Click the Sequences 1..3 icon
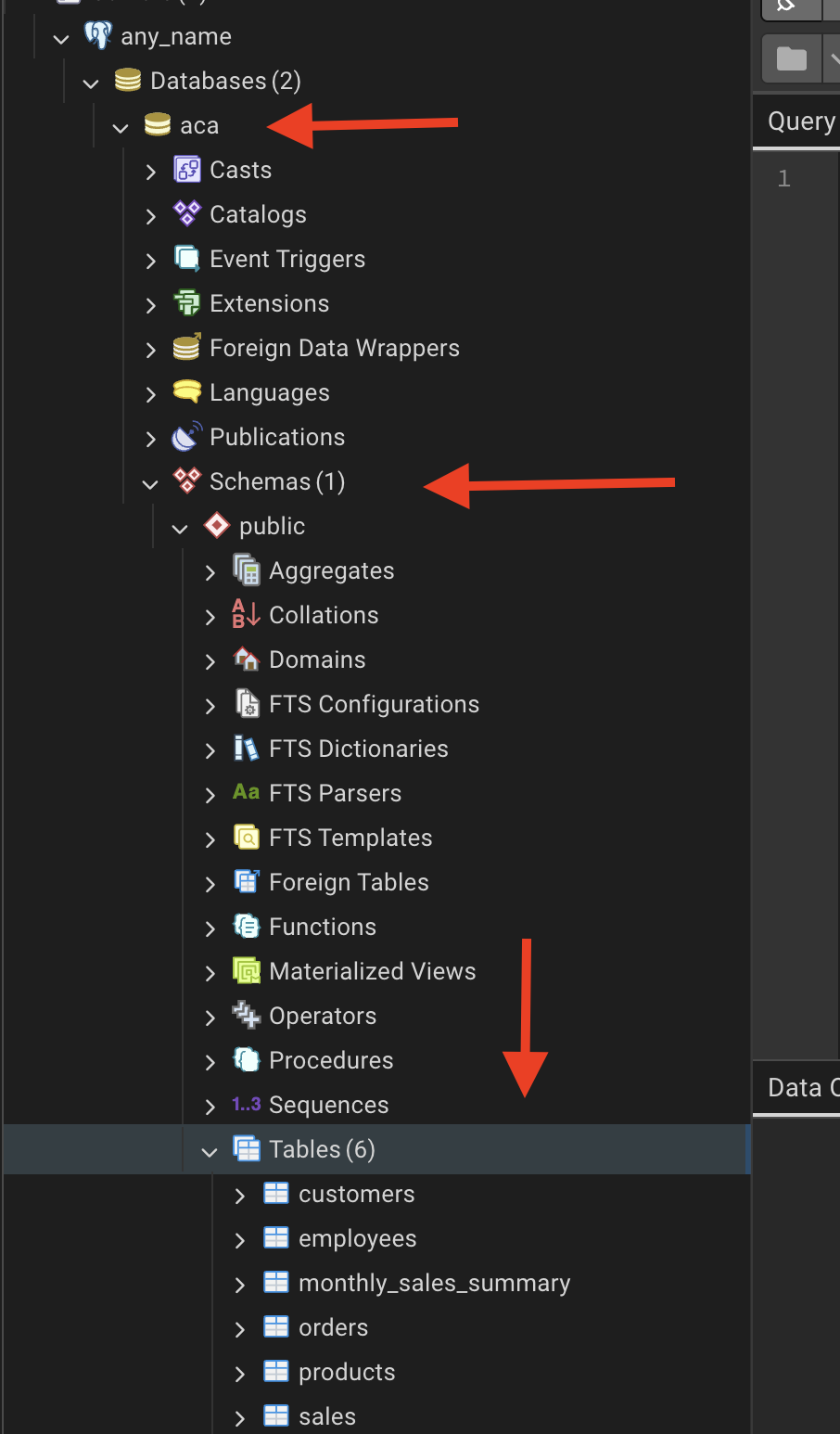 point(247,1105)
